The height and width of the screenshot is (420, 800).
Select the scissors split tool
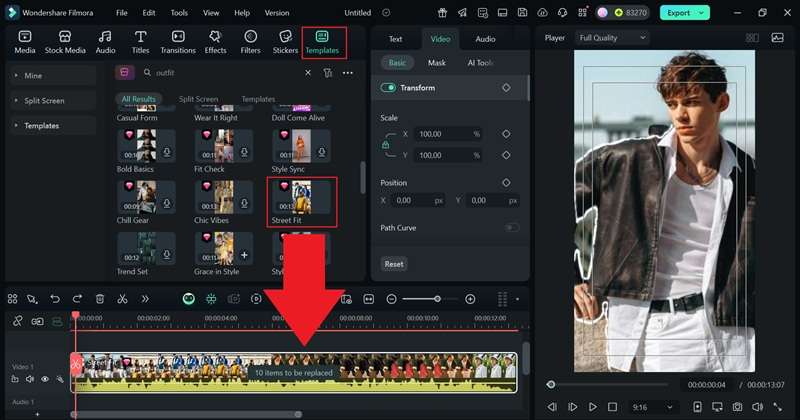(x=122, y=299)
